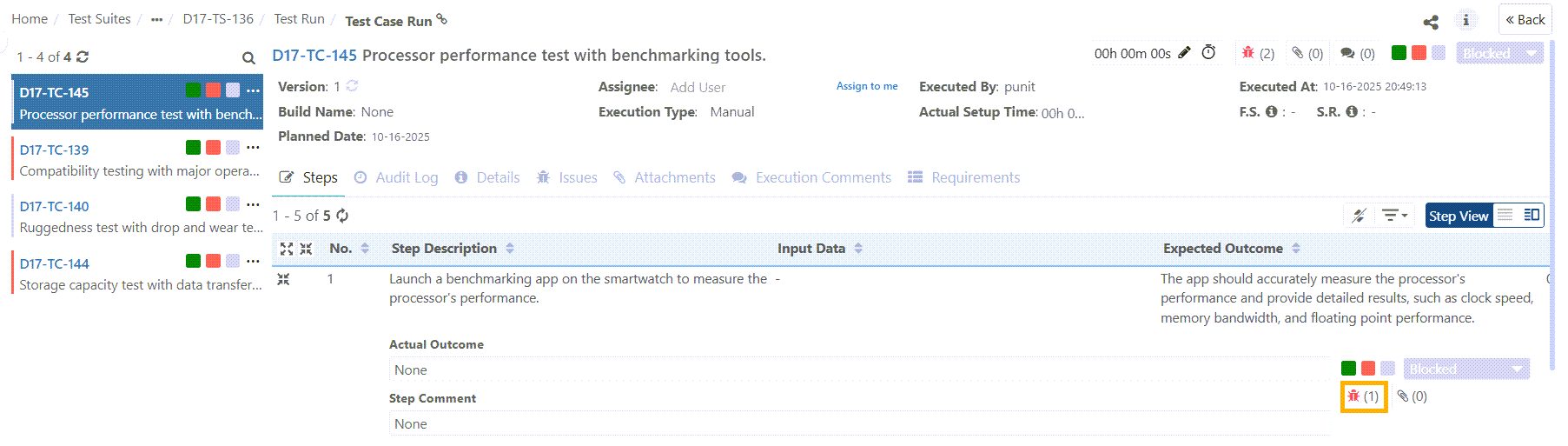This screenshot has height=446, width=1568.
Task: Mark step 1 failed with red square
Action: (x=1368, y=369)
